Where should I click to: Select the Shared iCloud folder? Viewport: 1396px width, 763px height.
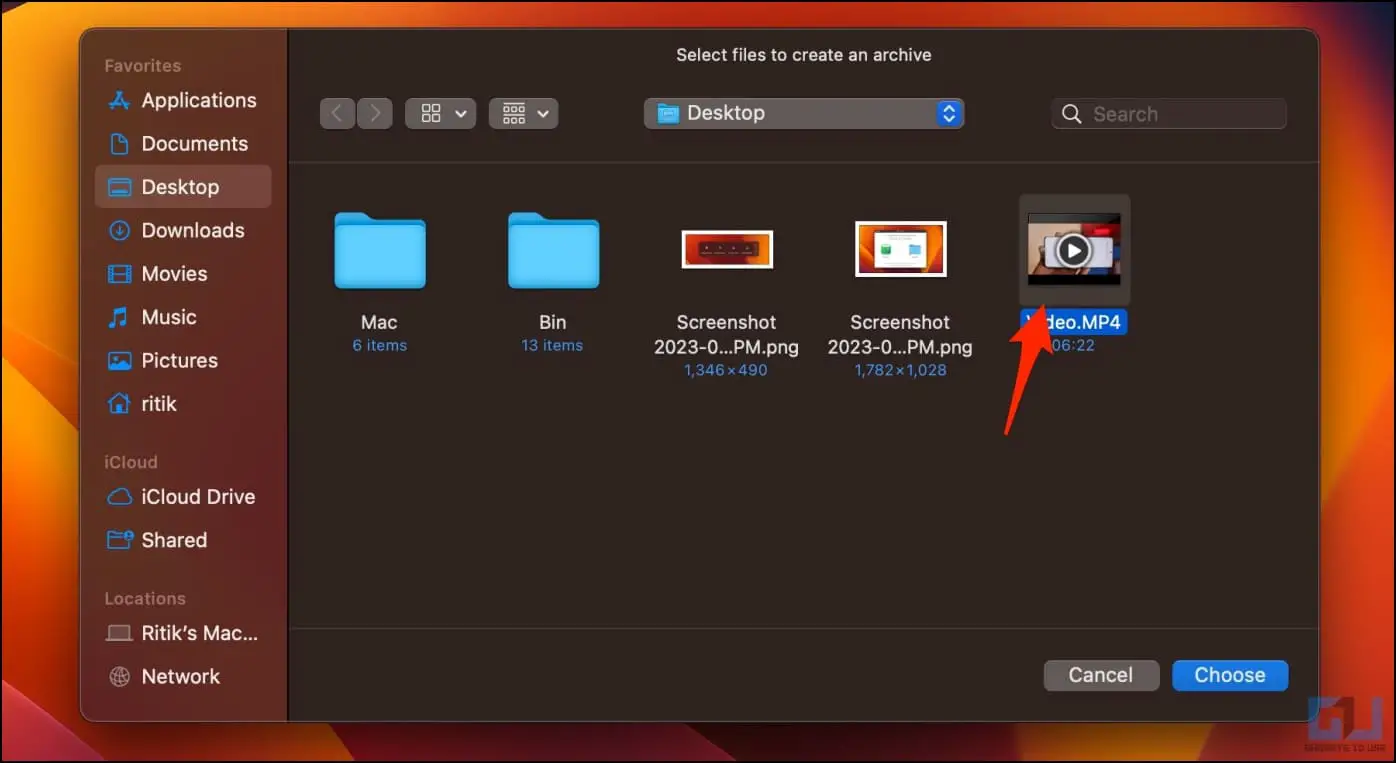pos(182,540)
